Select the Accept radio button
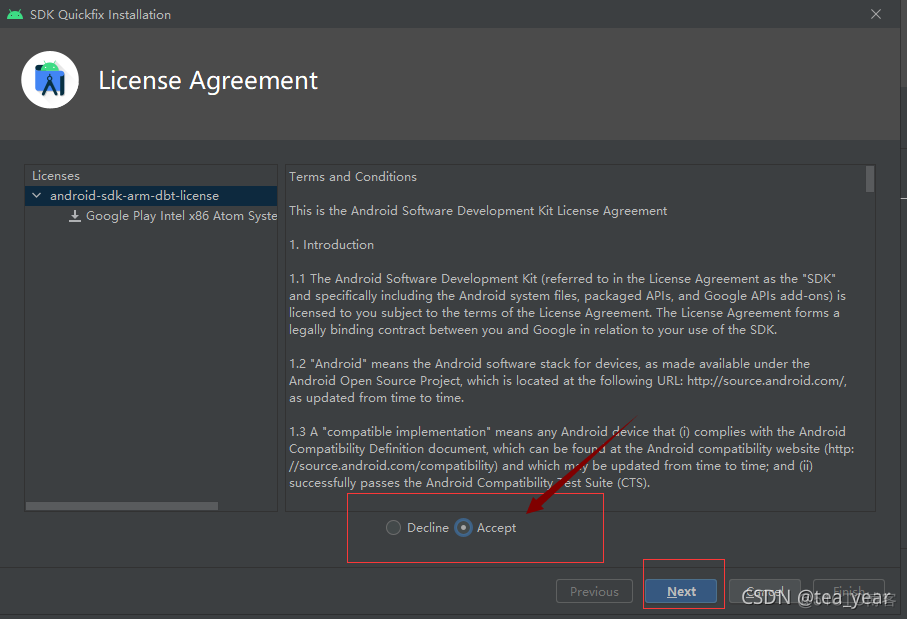This screenshot has height=619, width=907. 463,528
